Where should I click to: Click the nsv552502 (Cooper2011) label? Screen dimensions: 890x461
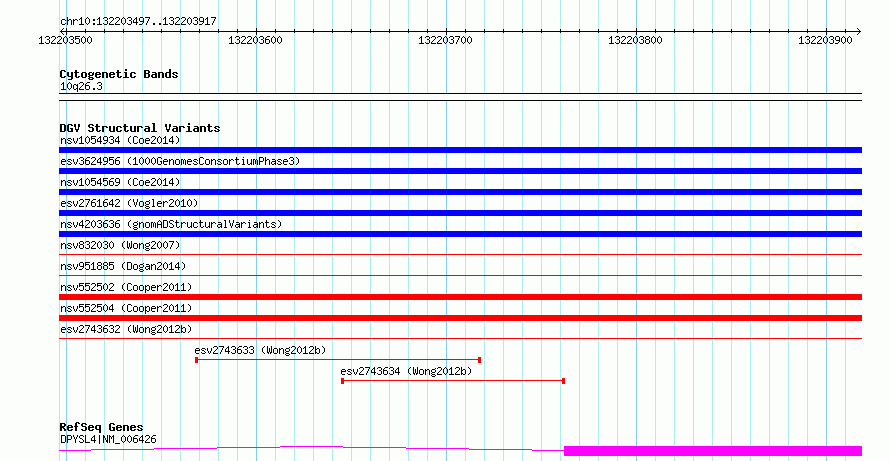[x=126, y=287]
